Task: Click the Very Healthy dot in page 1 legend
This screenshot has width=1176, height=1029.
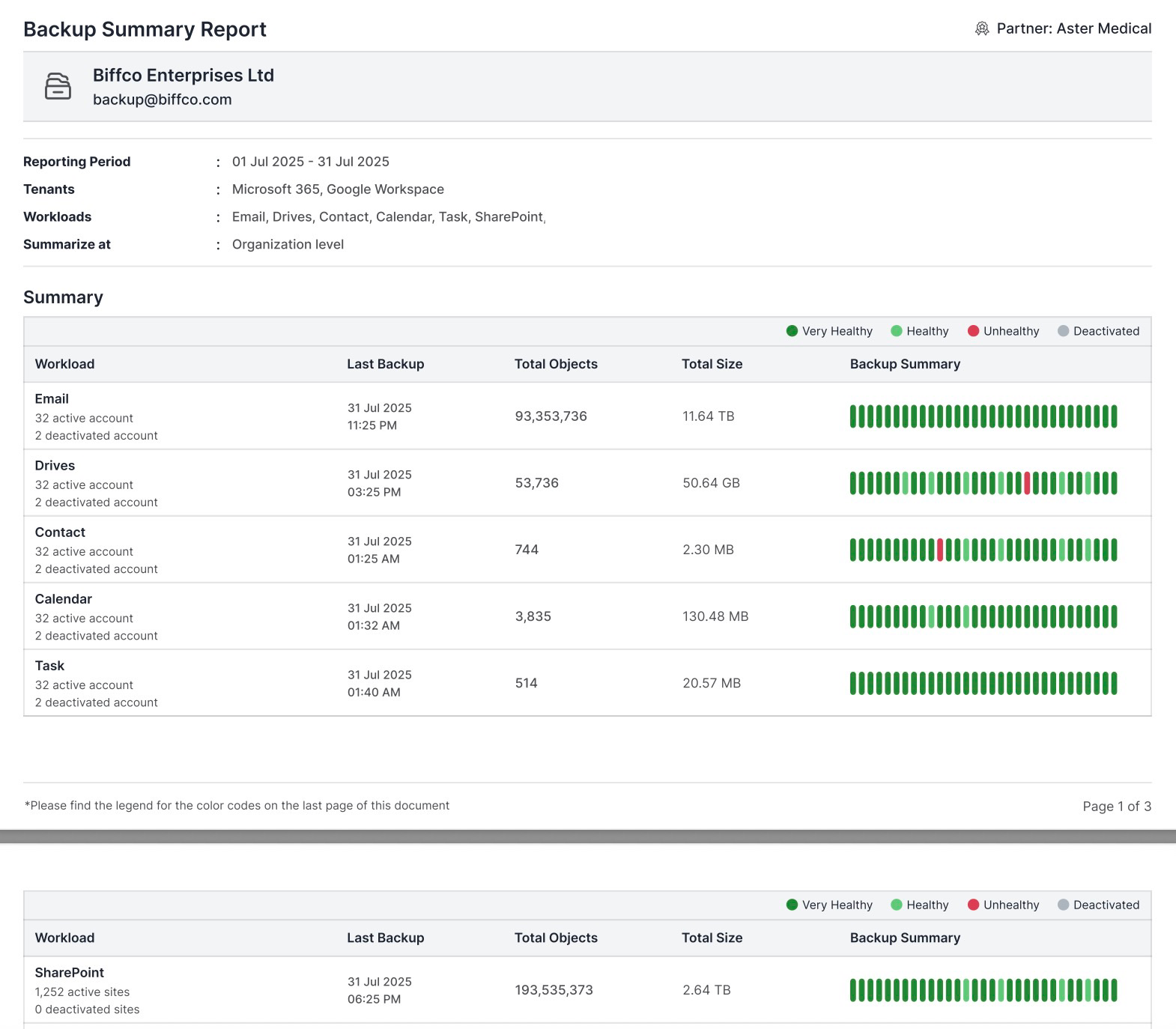Action: click(792, 331)
